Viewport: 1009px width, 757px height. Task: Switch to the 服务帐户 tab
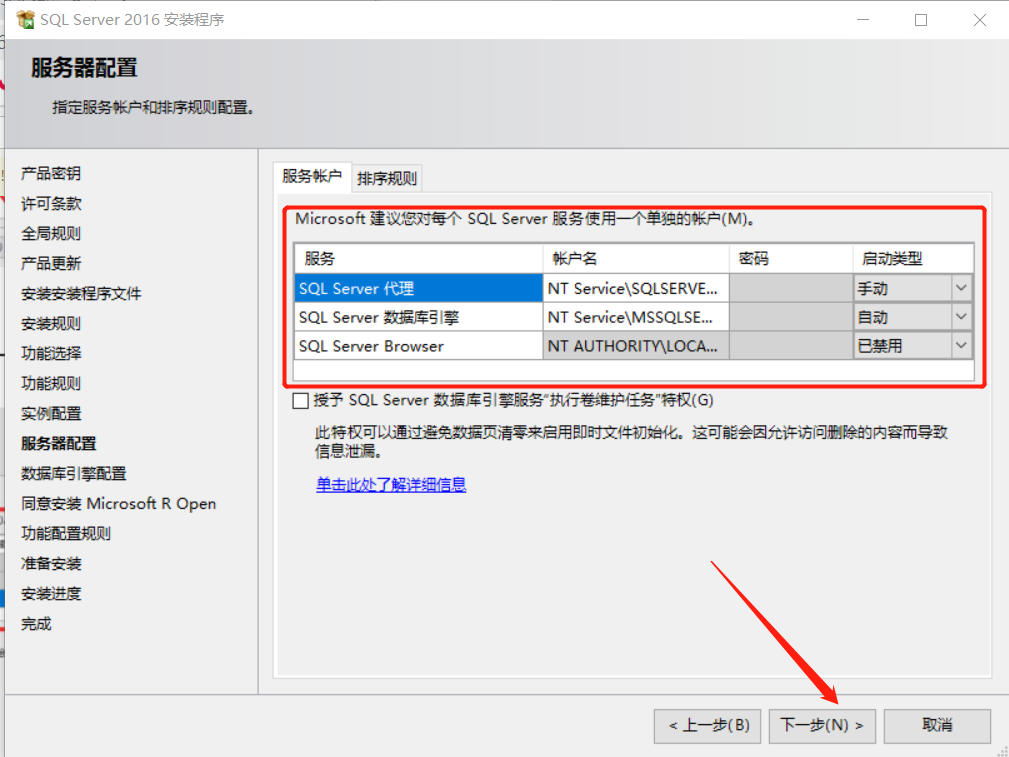click(x=312, y=176)
